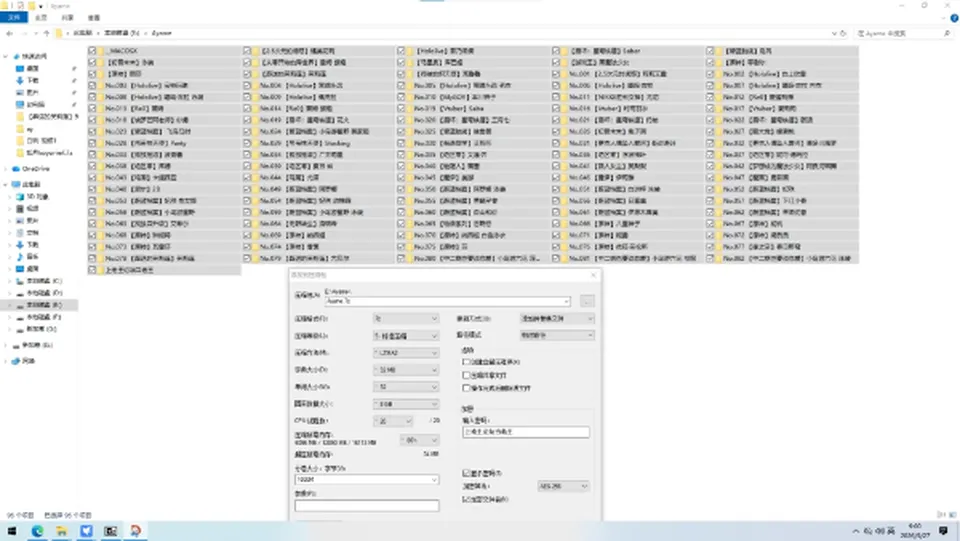Image resolution: width=960 pixels, height=541 pixels.
Task: Collapse the Quick access tree node
Action: 6,56
